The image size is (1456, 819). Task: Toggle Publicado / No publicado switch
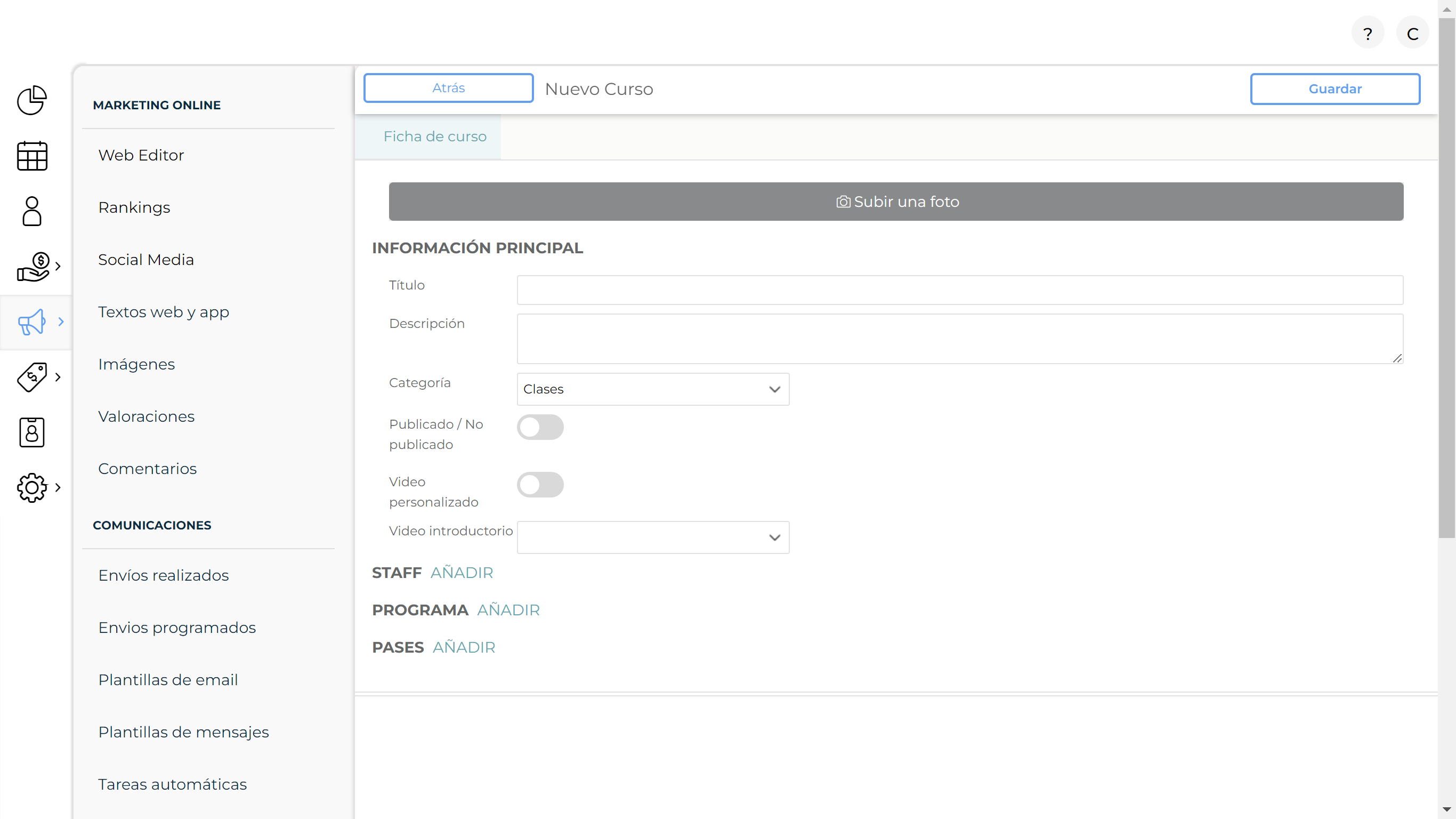pos(540,427)
